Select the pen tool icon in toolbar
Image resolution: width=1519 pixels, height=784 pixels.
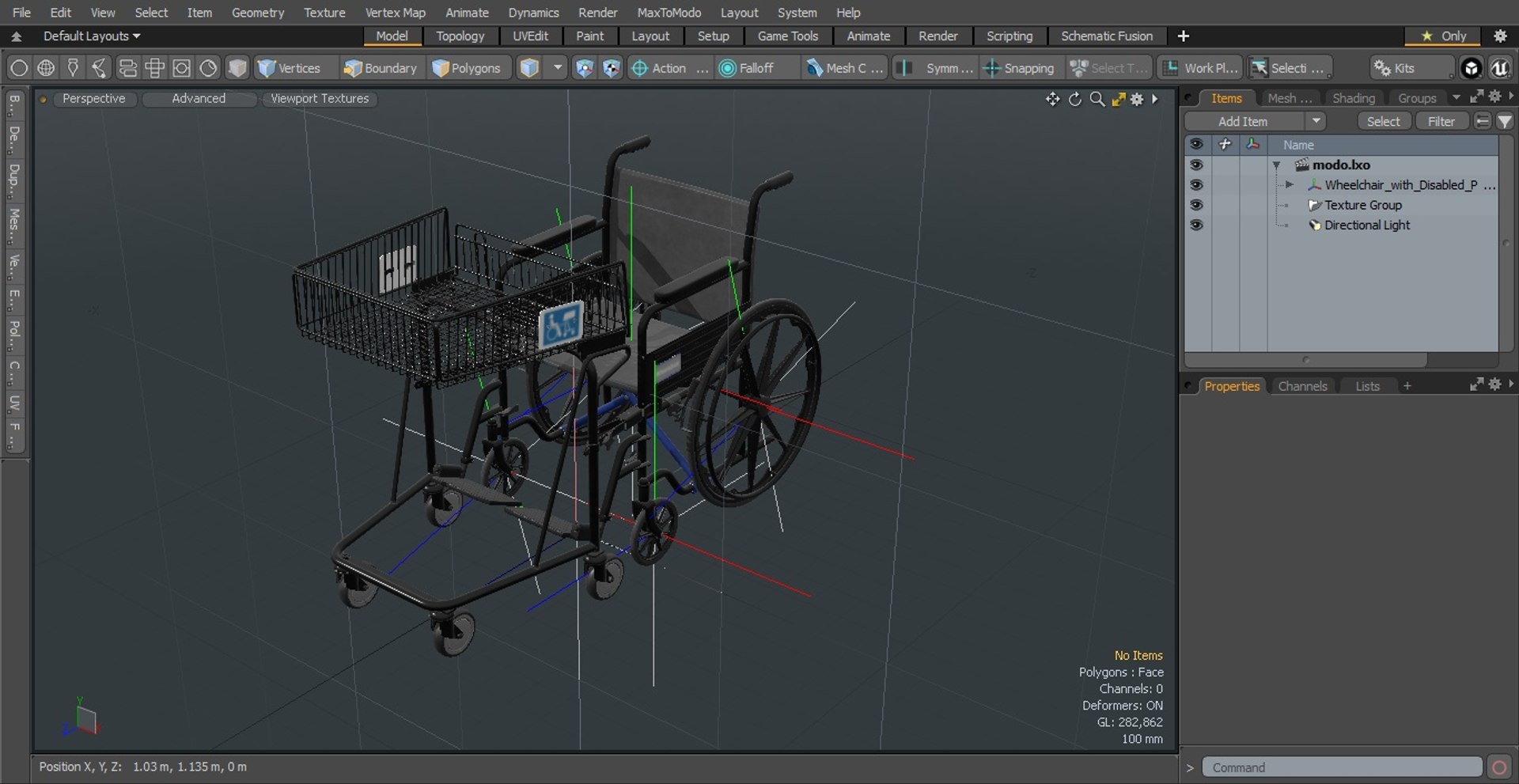(x=73, y=68)
